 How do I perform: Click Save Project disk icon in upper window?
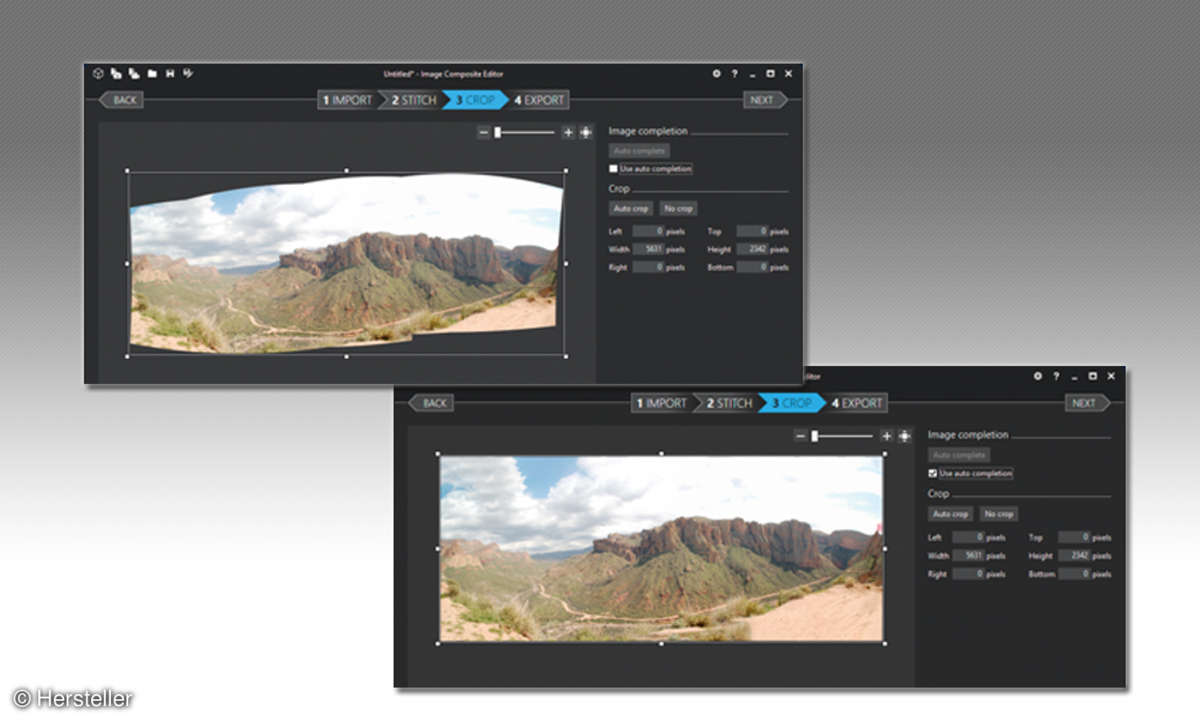(170, 73)
